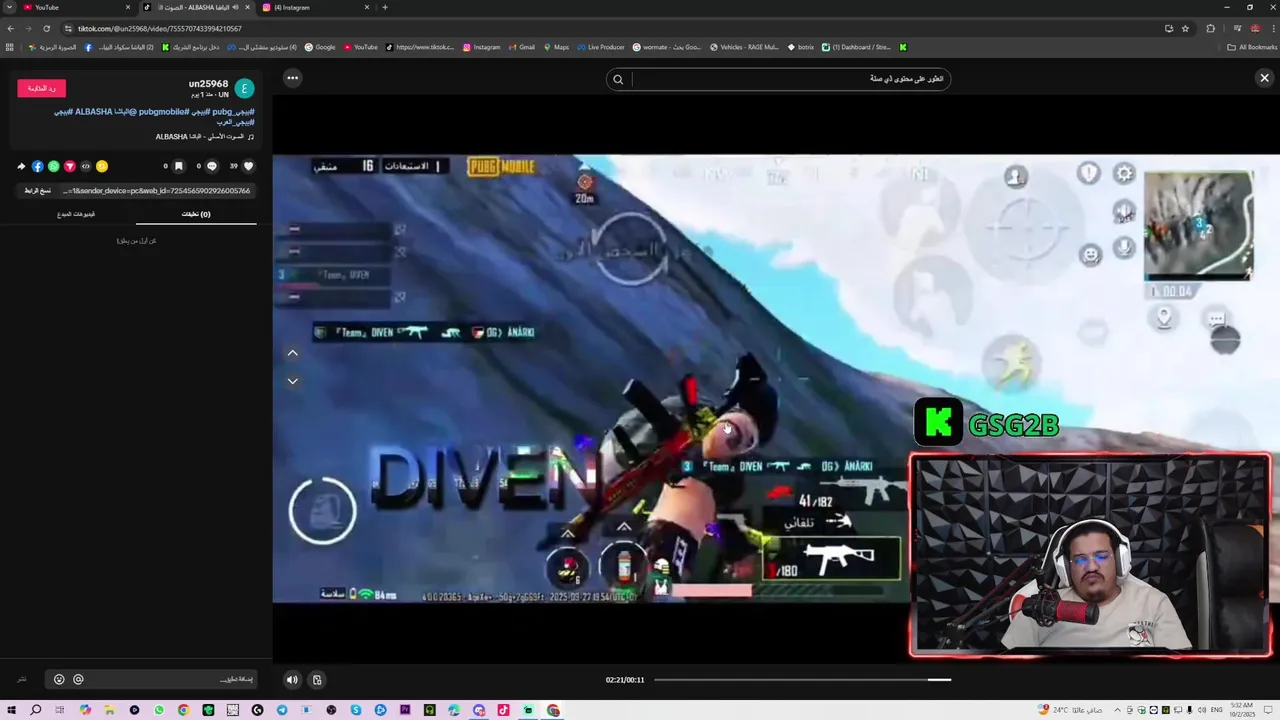1280x720 pixels.
Task: Switch to the Instagram browser tab
Action: click(315, 7)
